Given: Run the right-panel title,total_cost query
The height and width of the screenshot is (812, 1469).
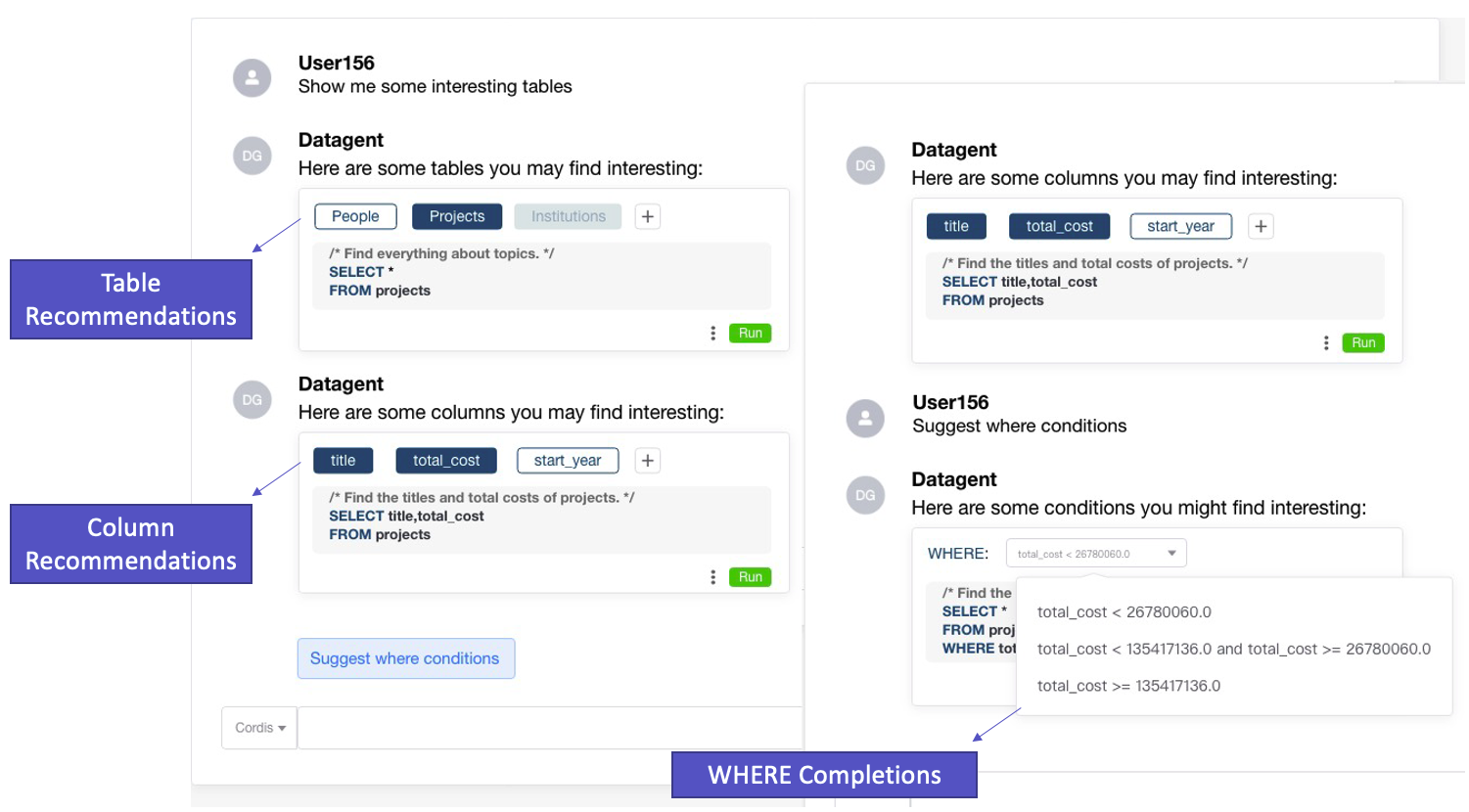Looking at the screenshot, I should pyautogui.click(x=1363, y=343).
